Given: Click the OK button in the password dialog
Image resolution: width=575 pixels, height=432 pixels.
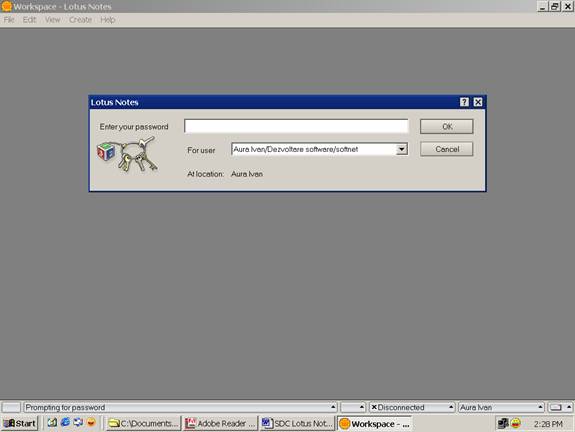Looking at the screenshot, I should pos(447,127).
